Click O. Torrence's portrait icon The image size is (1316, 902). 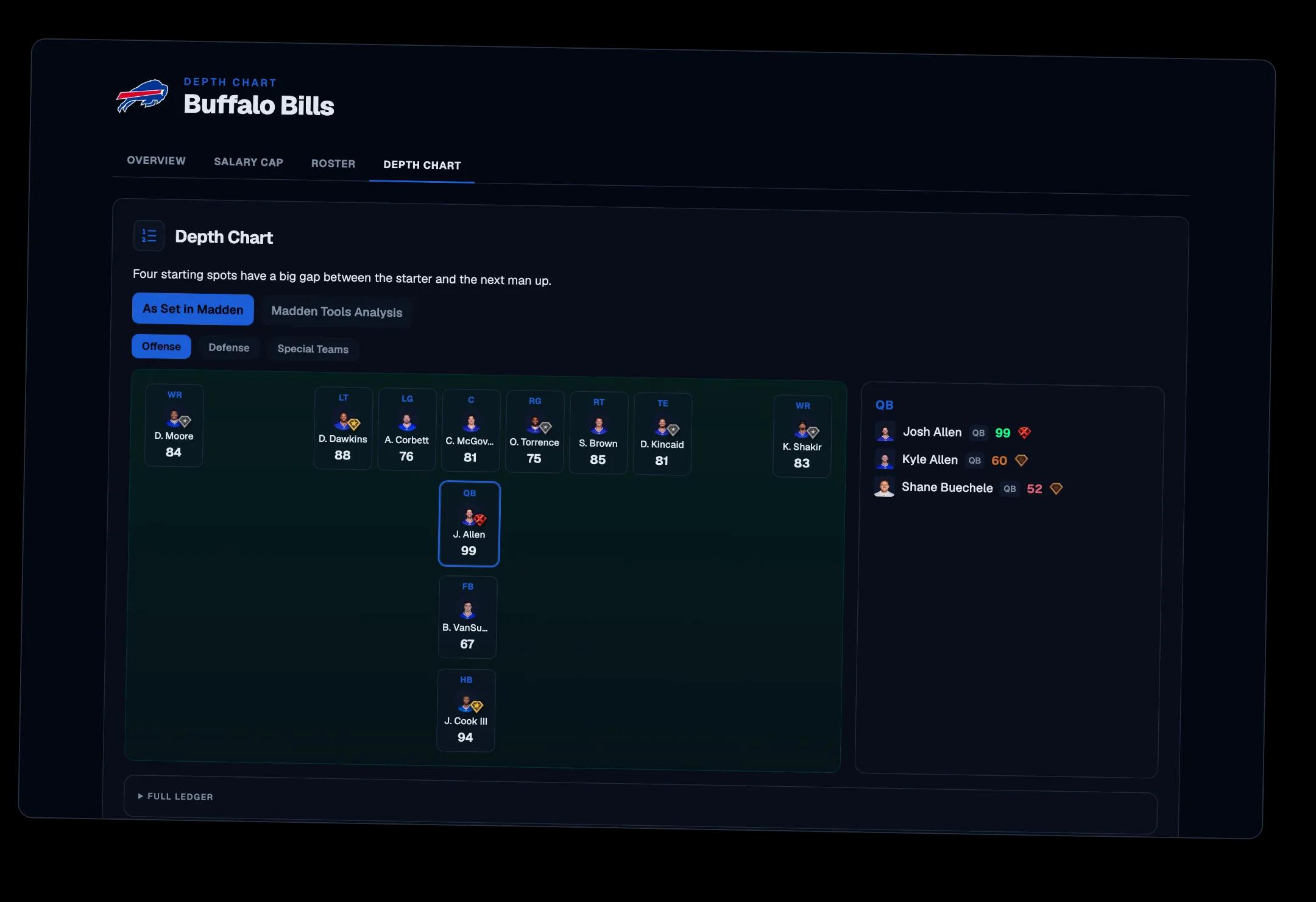pyautogui.click(x=535, y=424)
